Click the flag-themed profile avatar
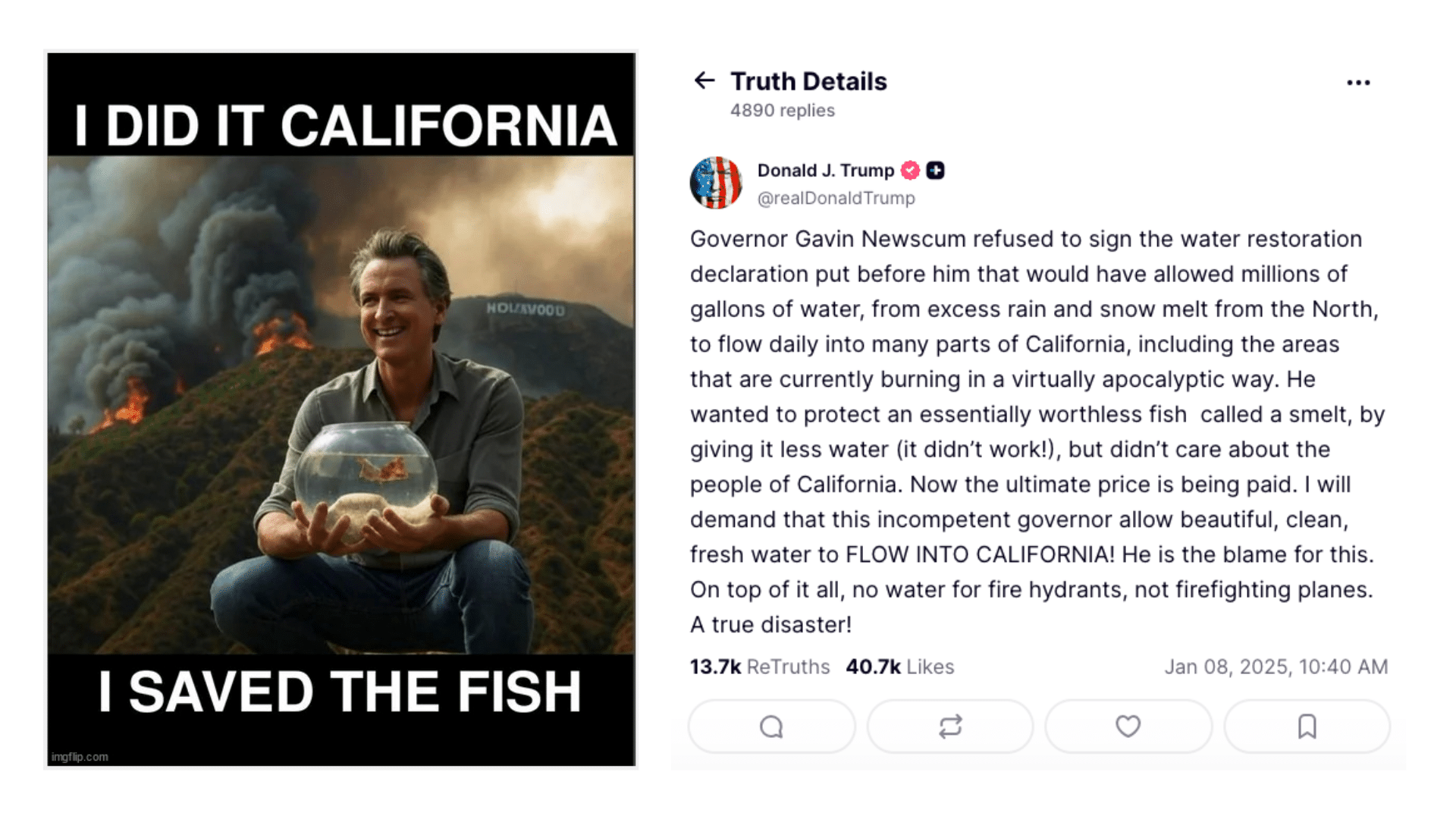The height and width of the screenshot is (819, 1456). tap(715, 183)
